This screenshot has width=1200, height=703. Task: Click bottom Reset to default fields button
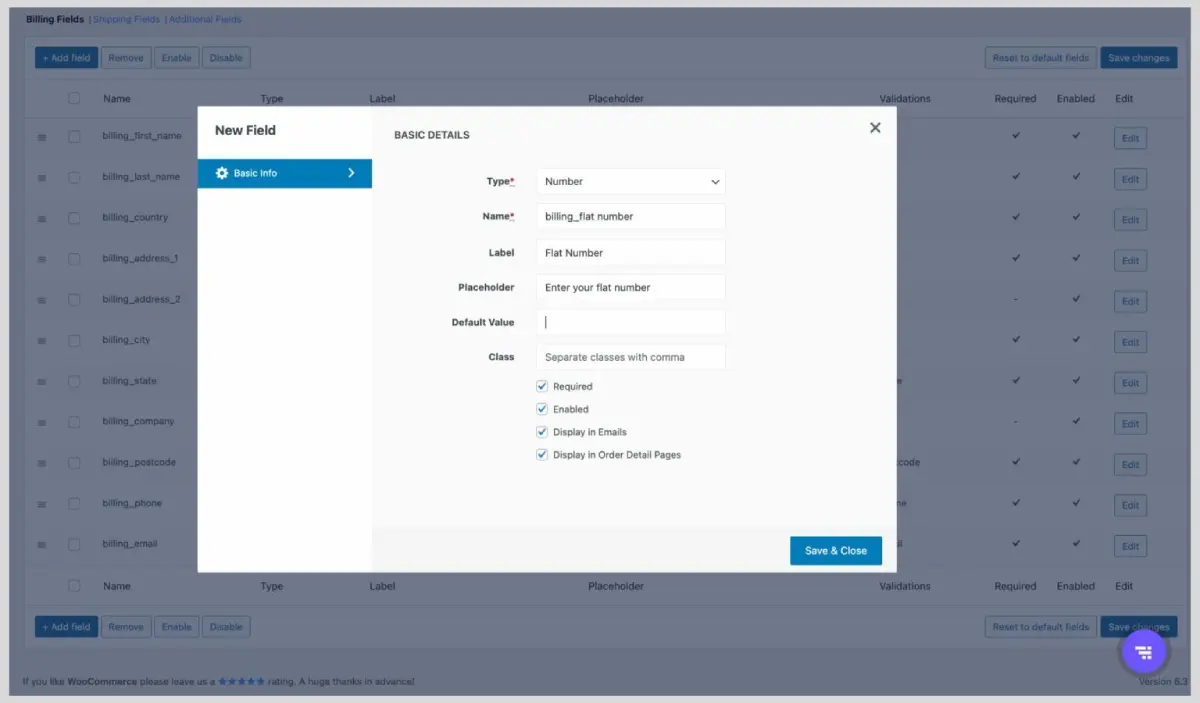[x=1040, y=627]
